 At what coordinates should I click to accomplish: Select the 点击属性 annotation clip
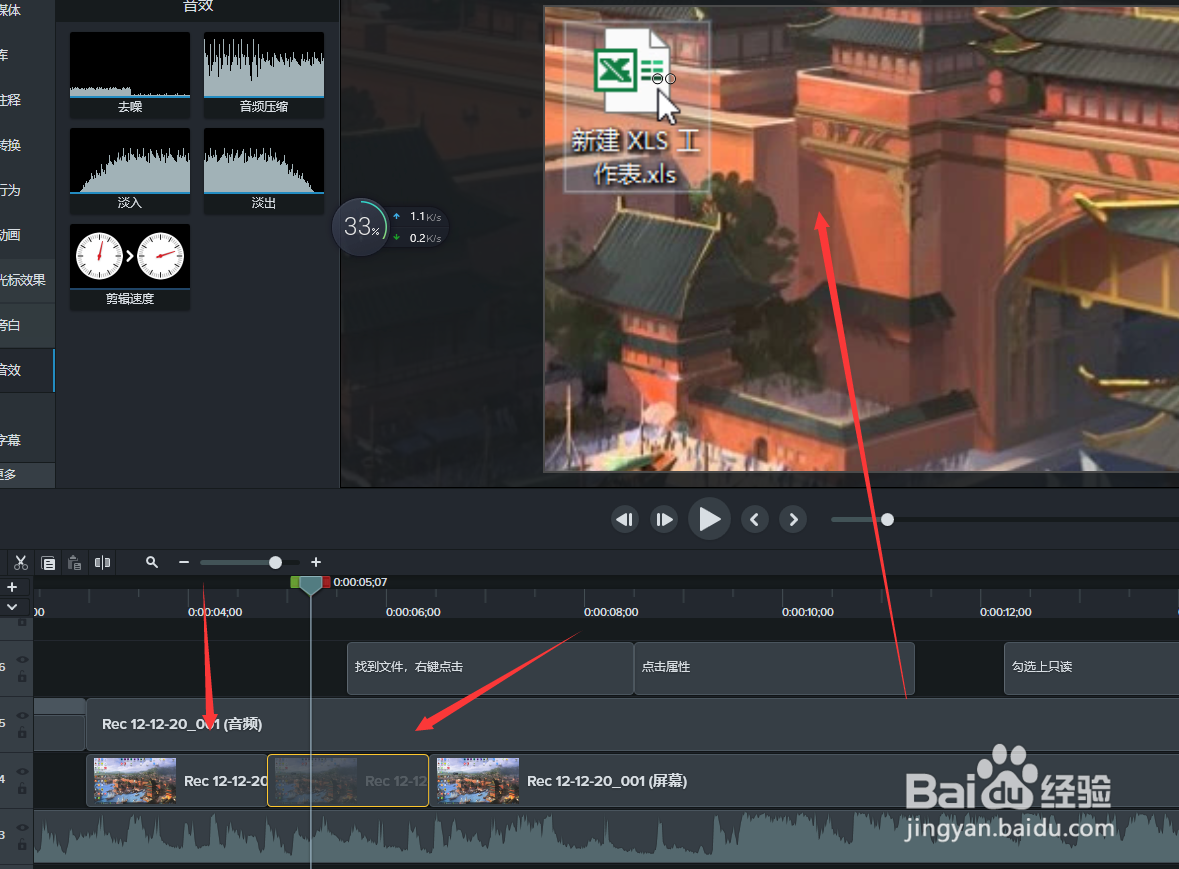[x=774, y=668]
